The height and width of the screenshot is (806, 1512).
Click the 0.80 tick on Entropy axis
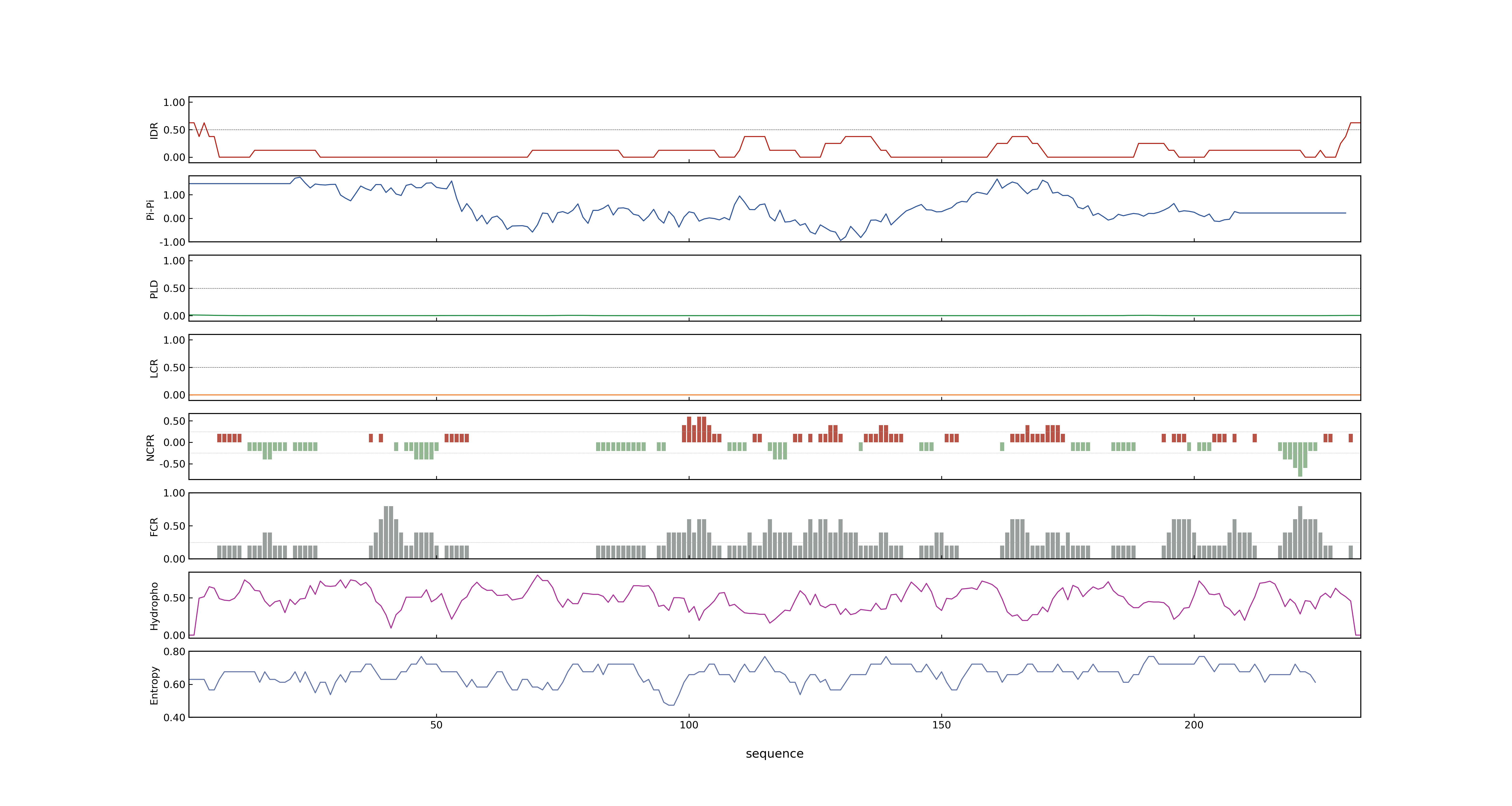(174, 652)
